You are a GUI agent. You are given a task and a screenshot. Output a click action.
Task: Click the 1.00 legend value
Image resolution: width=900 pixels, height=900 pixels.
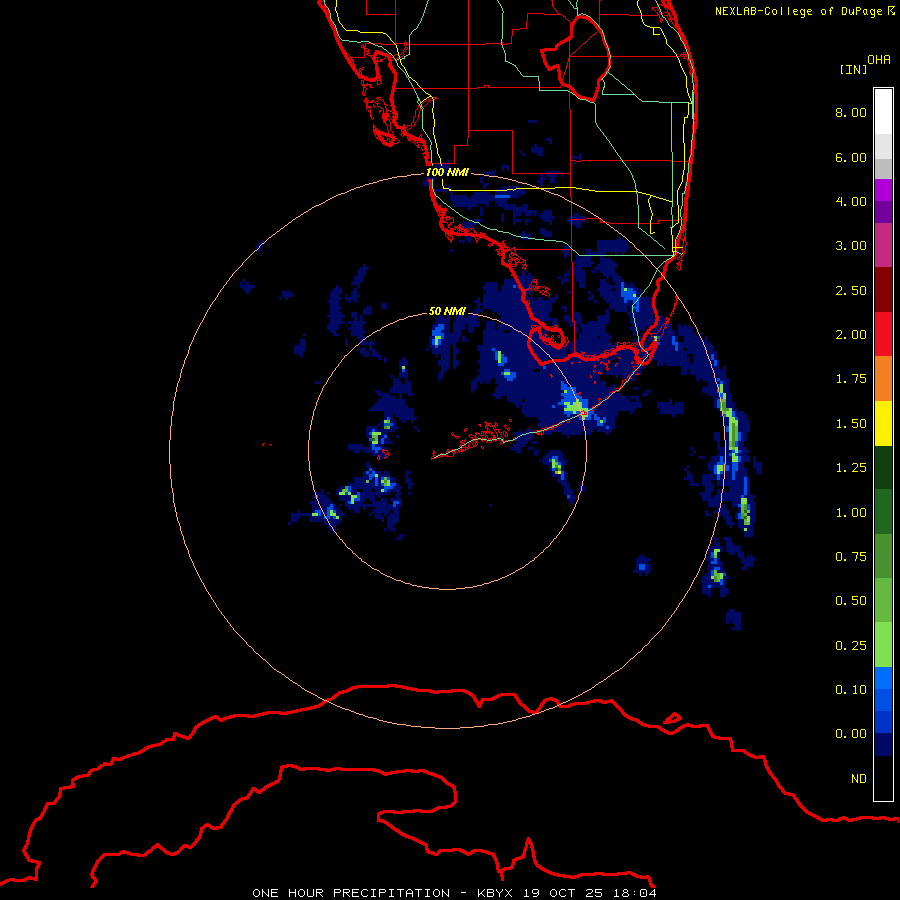click(x=851, y=513)
